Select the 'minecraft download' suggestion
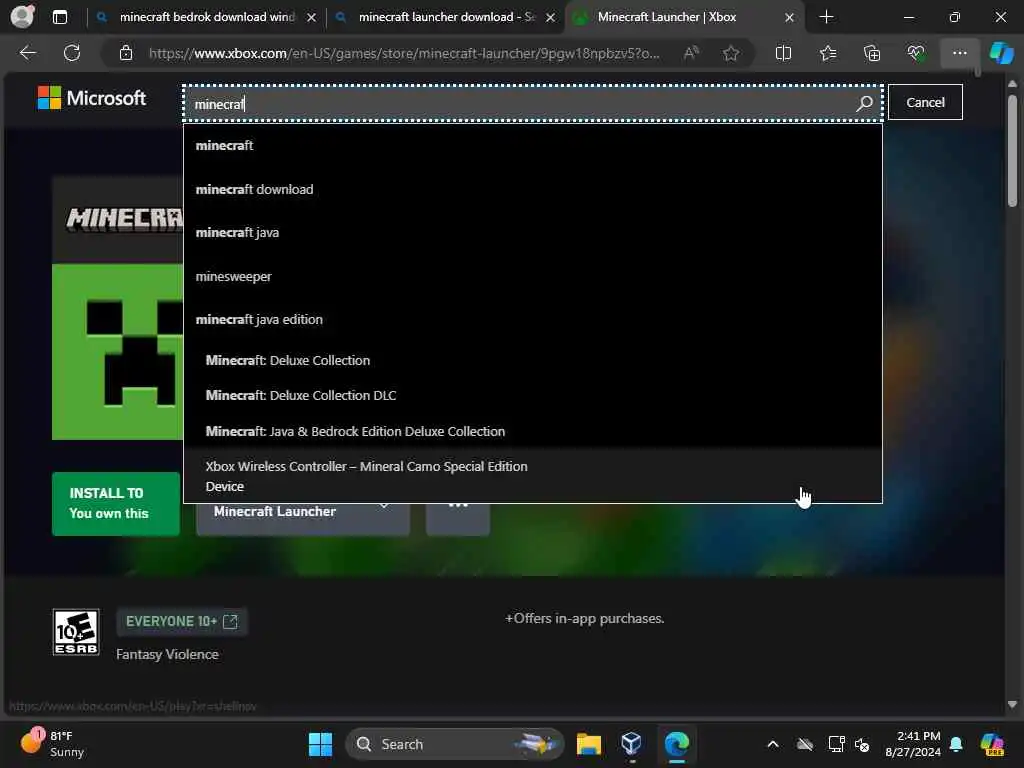This screenshot has height=768, width=1024. (x=532, y=189)
